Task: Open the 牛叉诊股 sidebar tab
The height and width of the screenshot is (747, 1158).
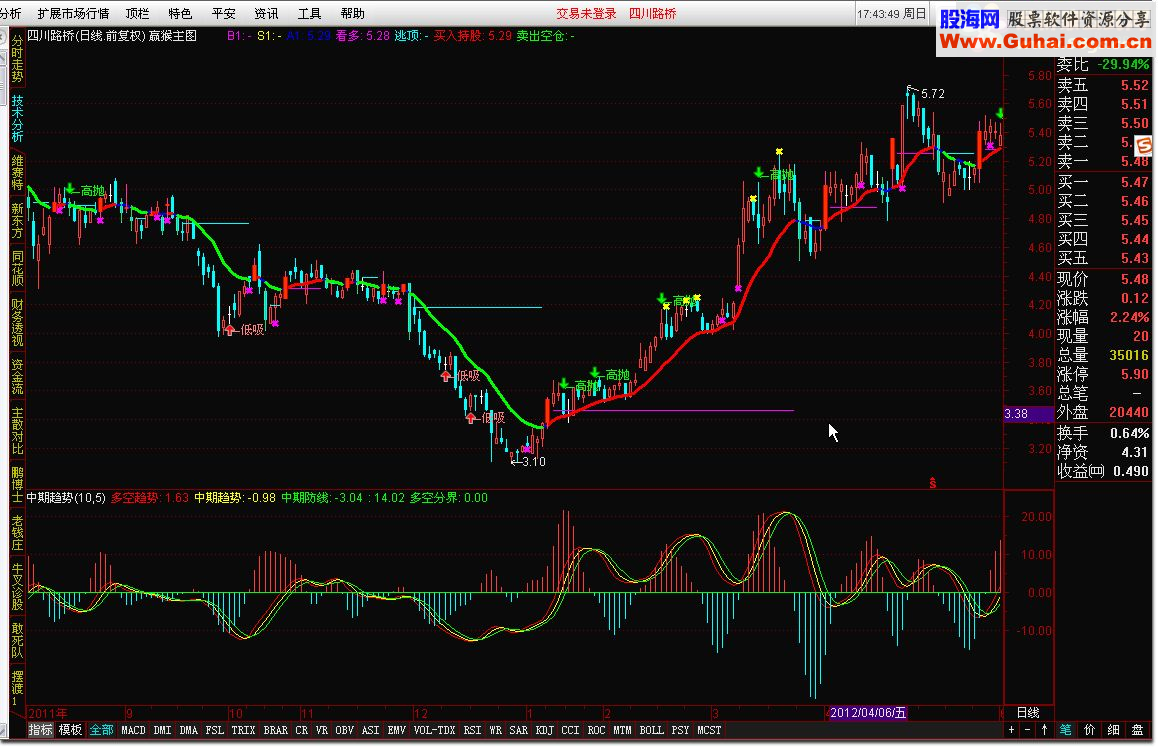Action: click(17, 587)
